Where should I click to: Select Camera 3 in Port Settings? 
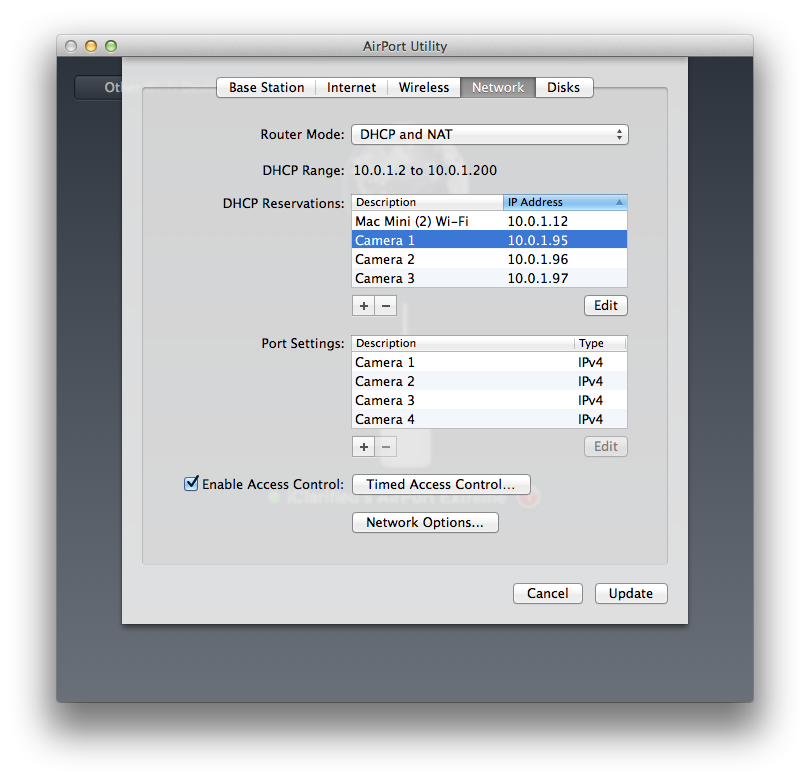pyautogui.click(x=490, y=400)
